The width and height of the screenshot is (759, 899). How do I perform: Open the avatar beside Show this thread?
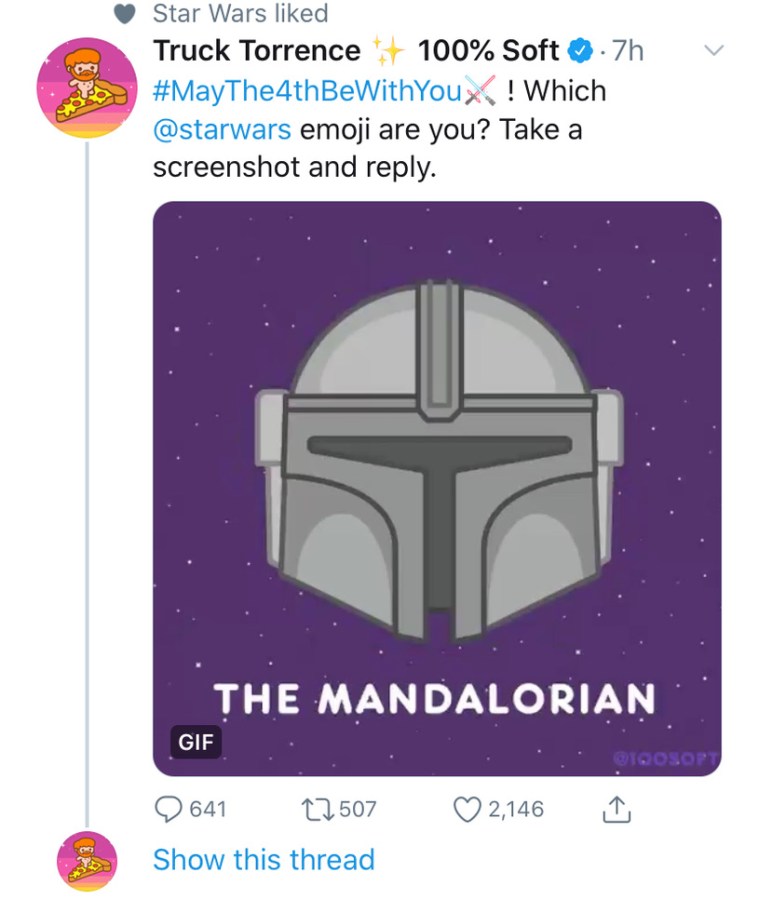point(88,859)
